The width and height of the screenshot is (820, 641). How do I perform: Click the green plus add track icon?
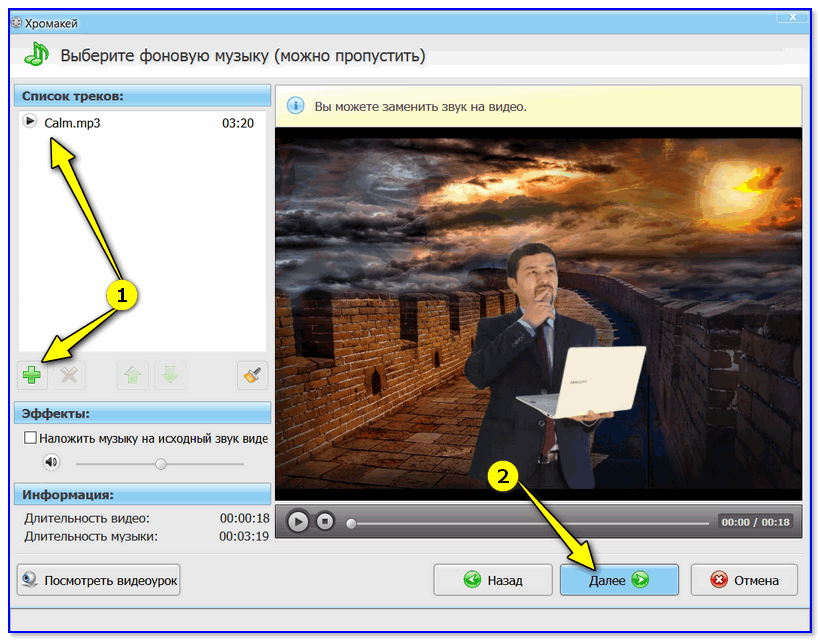point(31,375)
